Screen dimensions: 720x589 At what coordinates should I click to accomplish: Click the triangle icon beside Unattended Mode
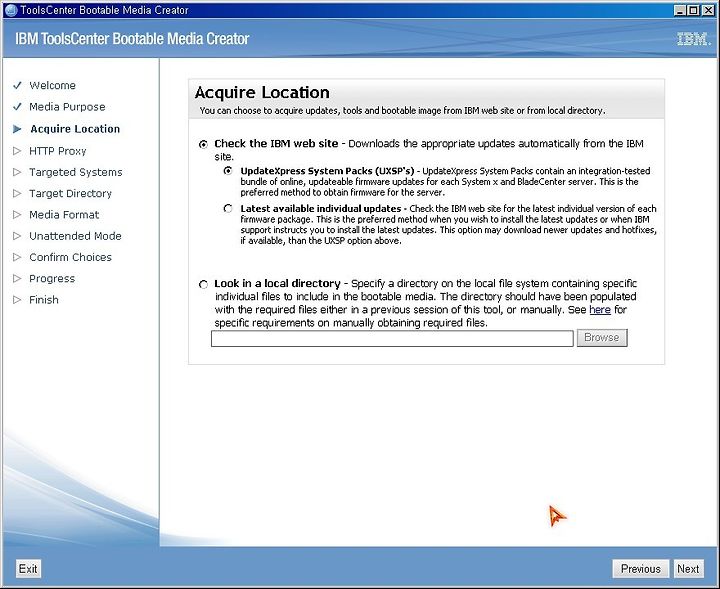tap(17, 236)
